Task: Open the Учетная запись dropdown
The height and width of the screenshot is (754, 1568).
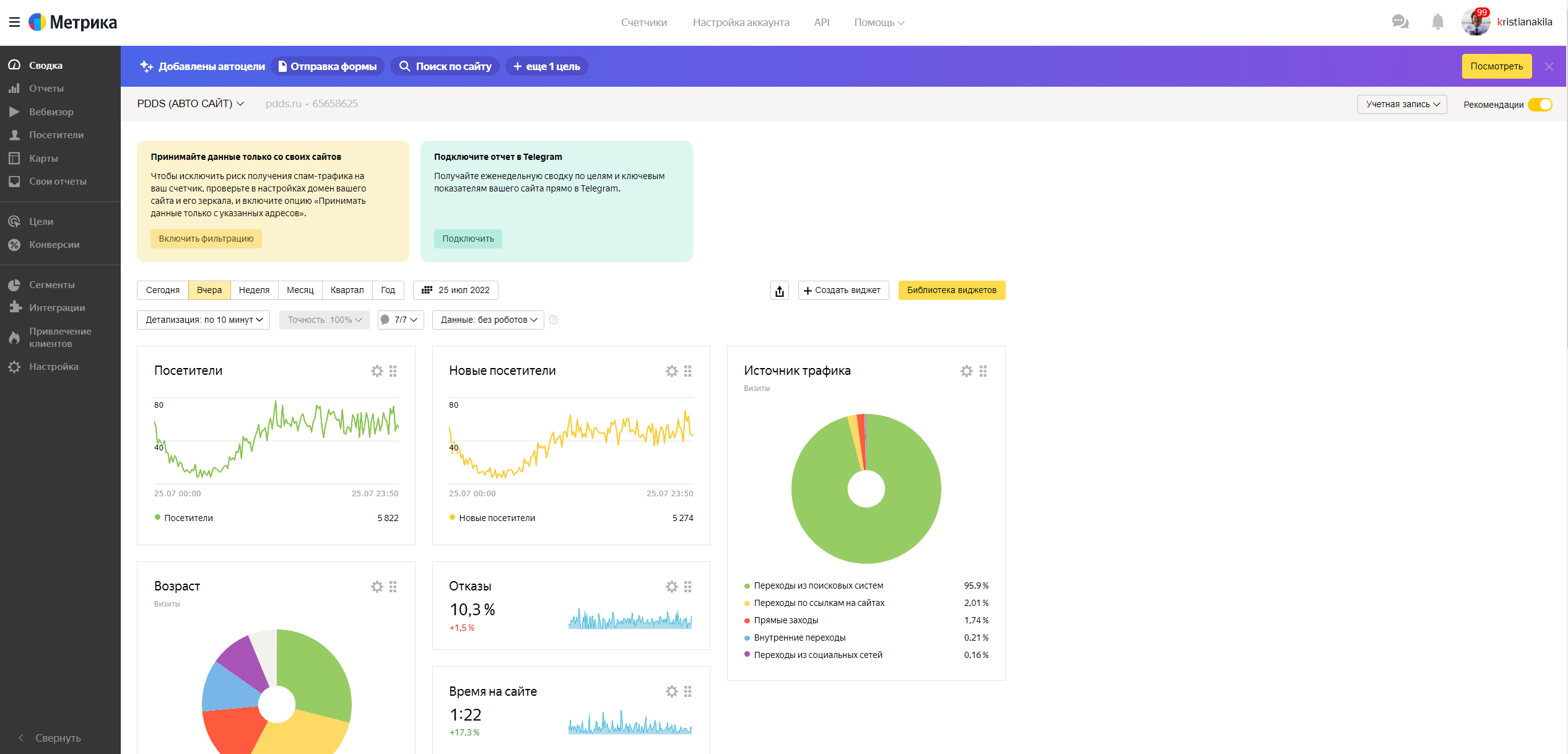Action: pos(1402,105)
